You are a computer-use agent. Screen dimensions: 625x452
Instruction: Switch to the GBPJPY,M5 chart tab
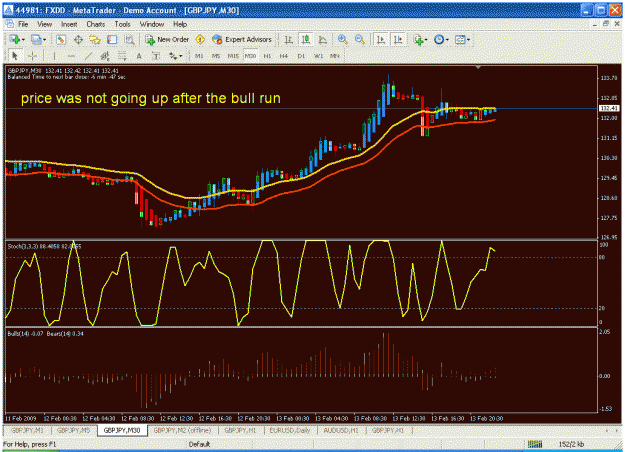[x=74, y=430]
